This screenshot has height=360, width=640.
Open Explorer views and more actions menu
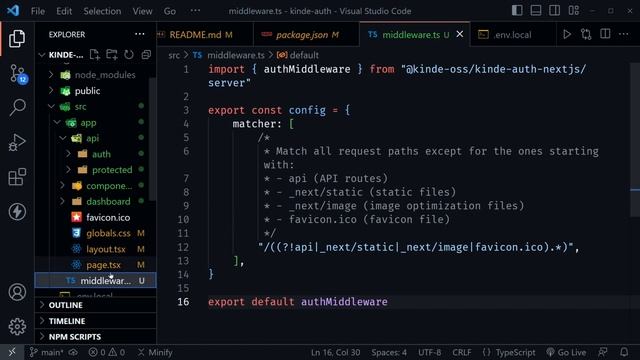[140, 34]
